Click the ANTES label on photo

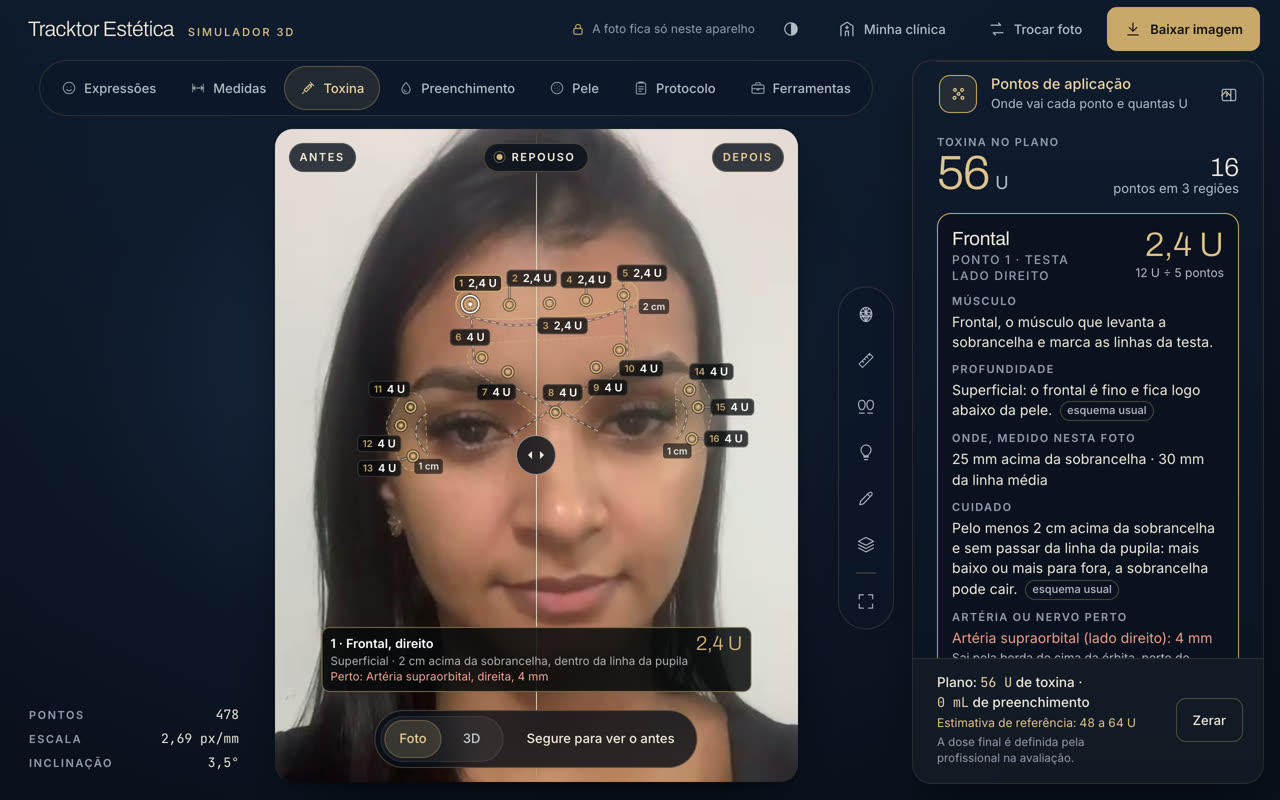tap(322, 157)
